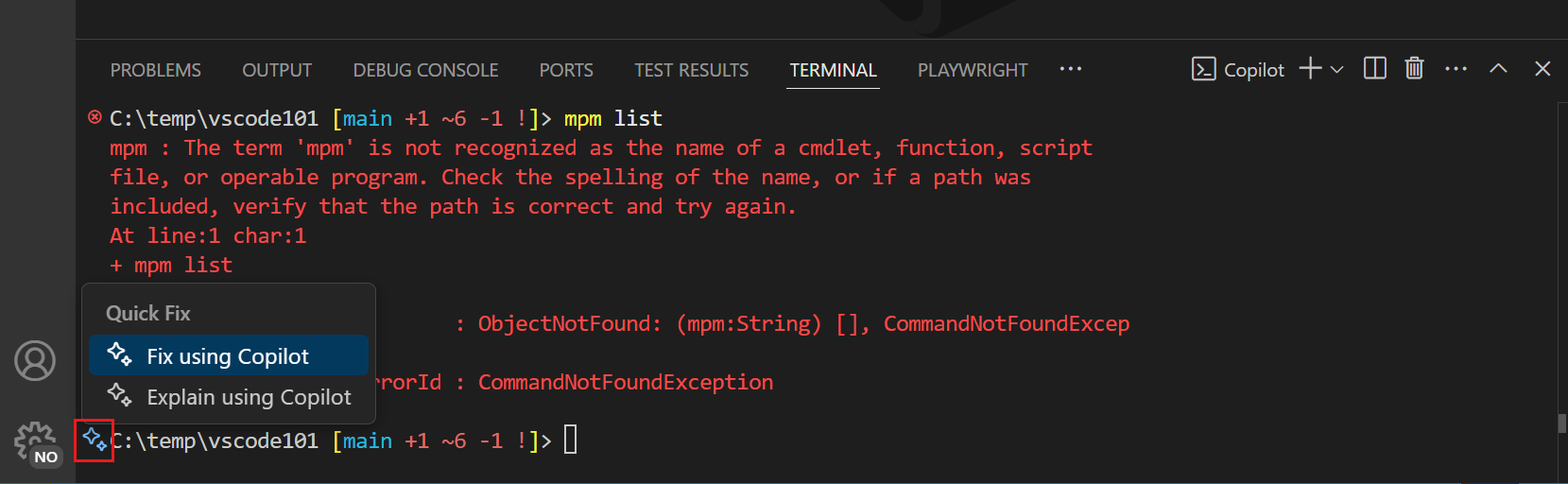Close the bottom panel
The image size is (1568, 484).
(1542, 69)
